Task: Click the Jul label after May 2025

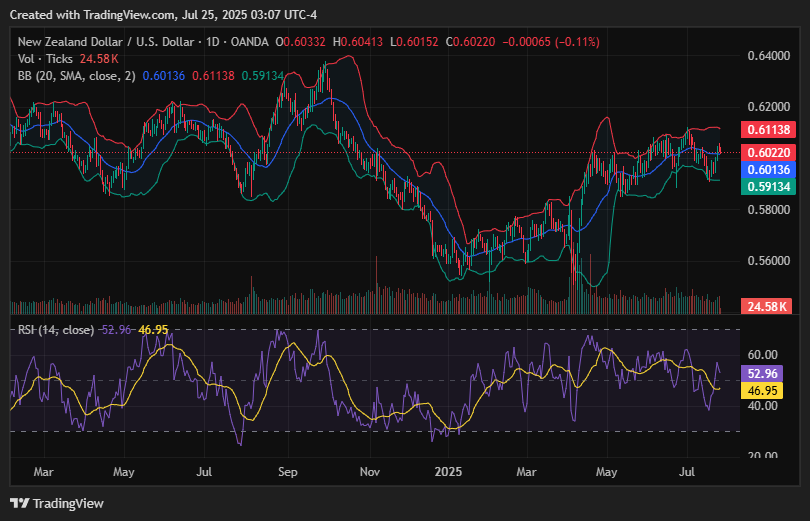Action: click(x=687, y=472)
